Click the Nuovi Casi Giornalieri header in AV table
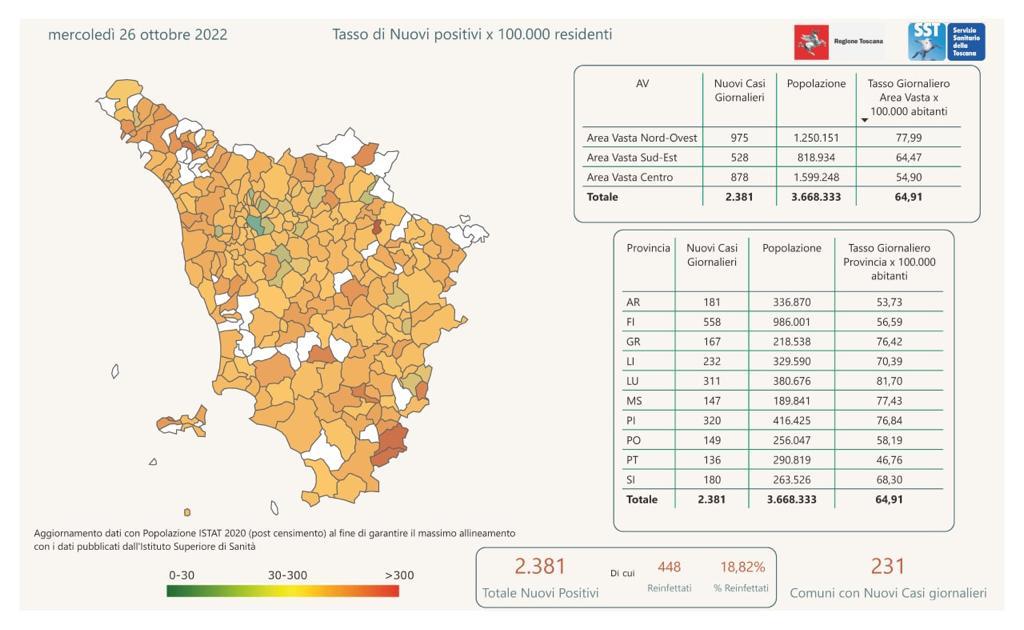1024x630 pixels. tap(739, 91)
